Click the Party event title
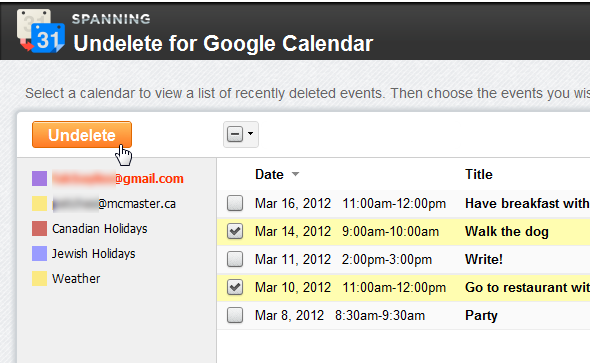 pyautogui.click(x=481, y=315)
